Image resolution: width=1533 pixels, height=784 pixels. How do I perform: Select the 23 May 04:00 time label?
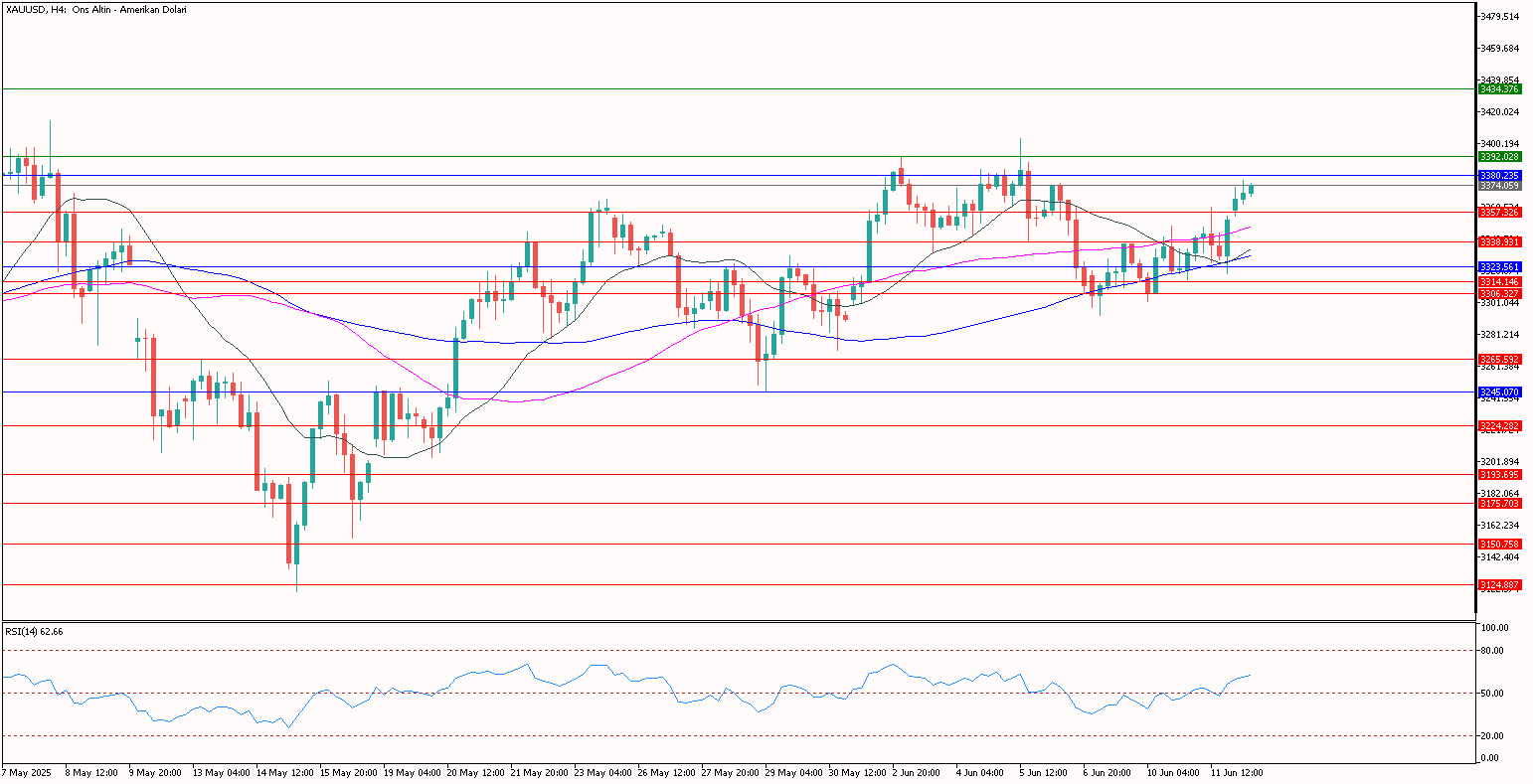[601, 772]
